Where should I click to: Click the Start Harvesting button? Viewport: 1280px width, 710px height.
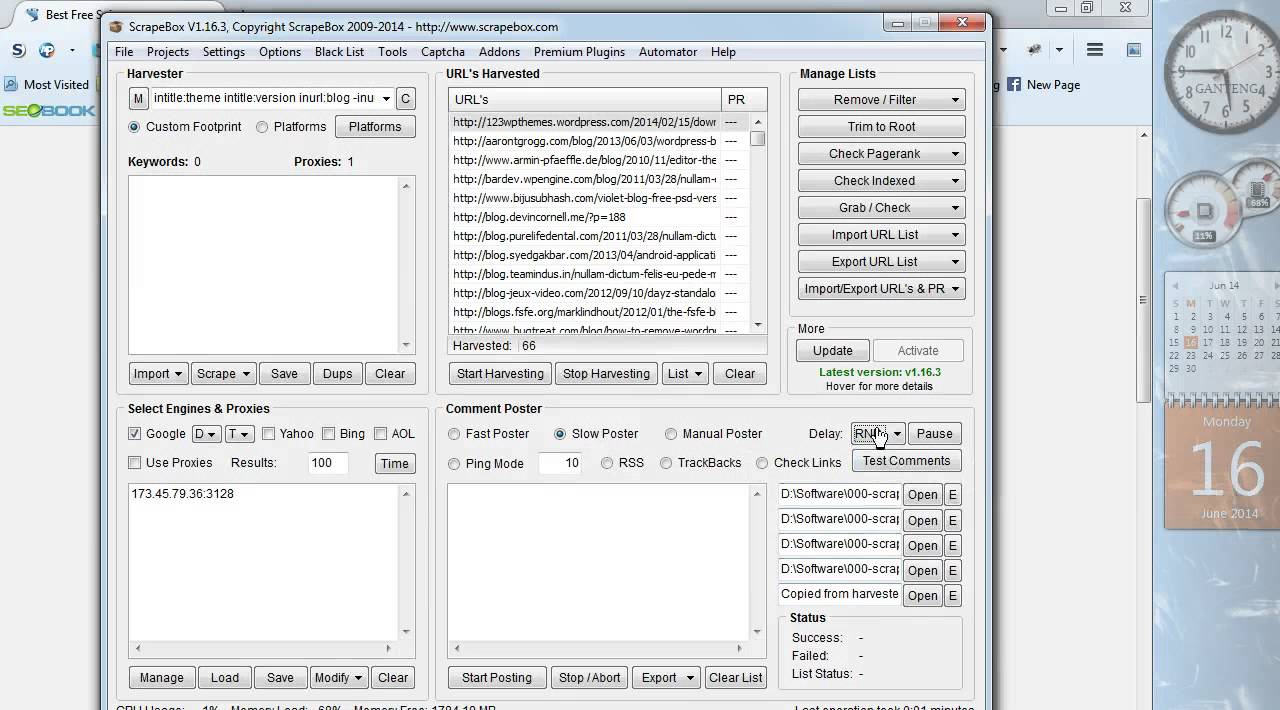500,374
